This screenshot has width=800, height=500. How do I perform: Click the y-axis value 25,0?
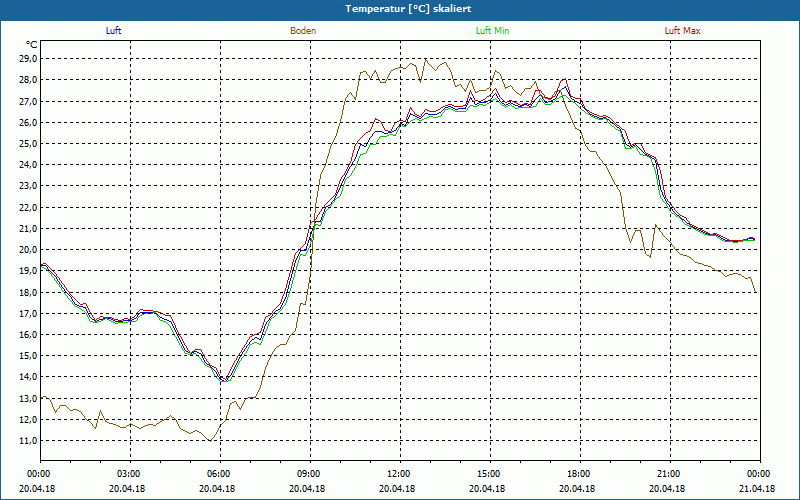pos(29,143)
